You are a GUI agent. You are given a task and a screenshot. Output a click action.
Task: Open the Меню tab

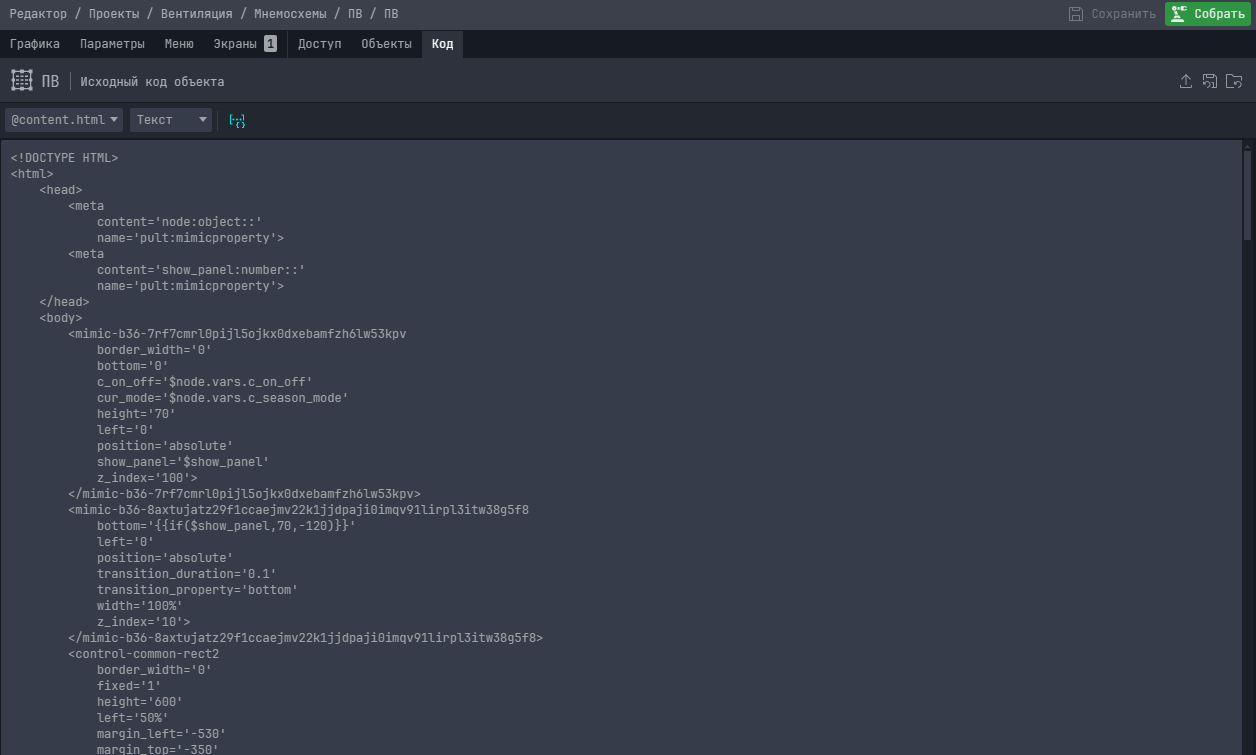(179, 44)
